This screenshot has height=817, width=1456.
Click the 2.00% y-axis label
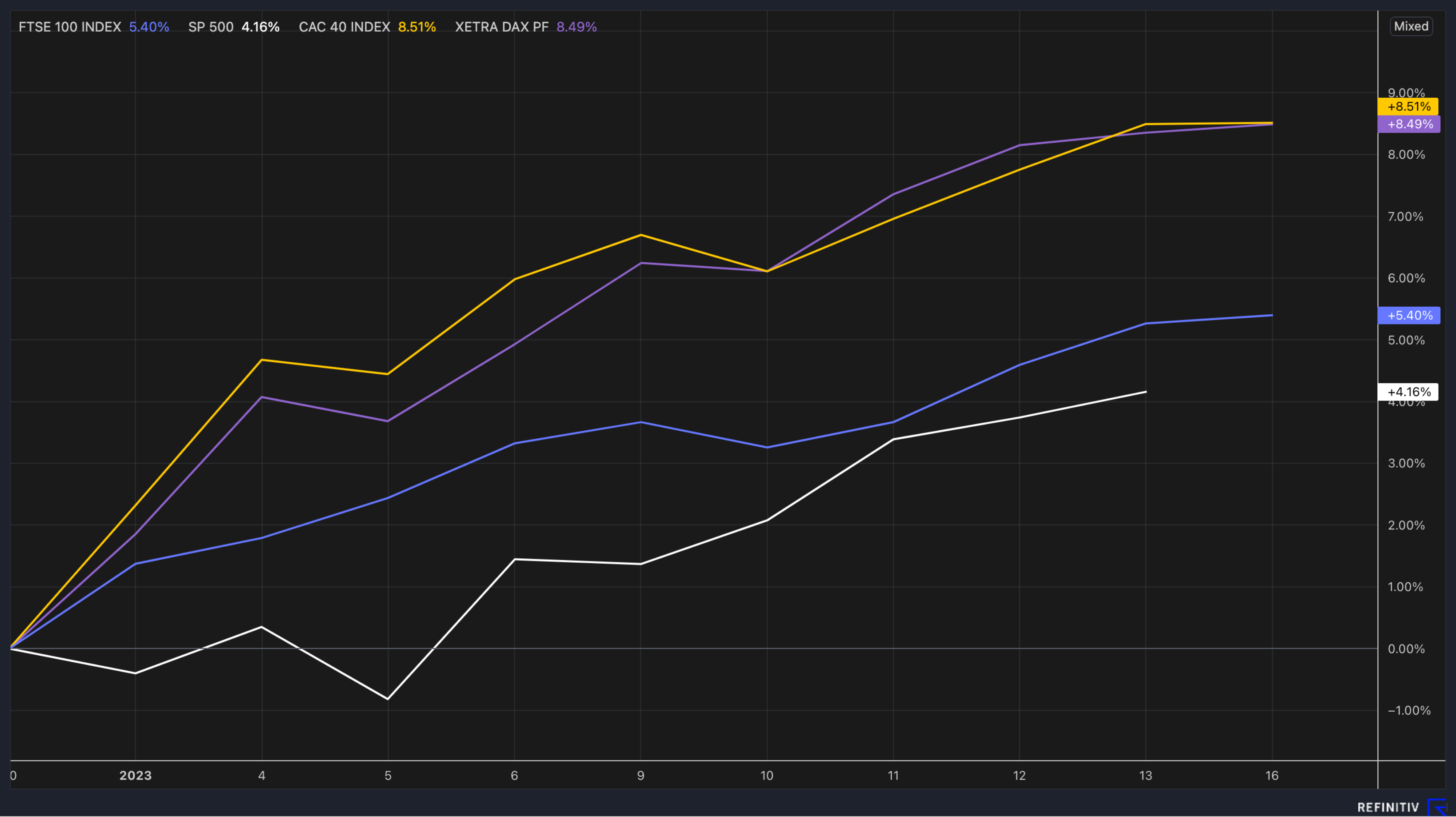click(1406, 525)
